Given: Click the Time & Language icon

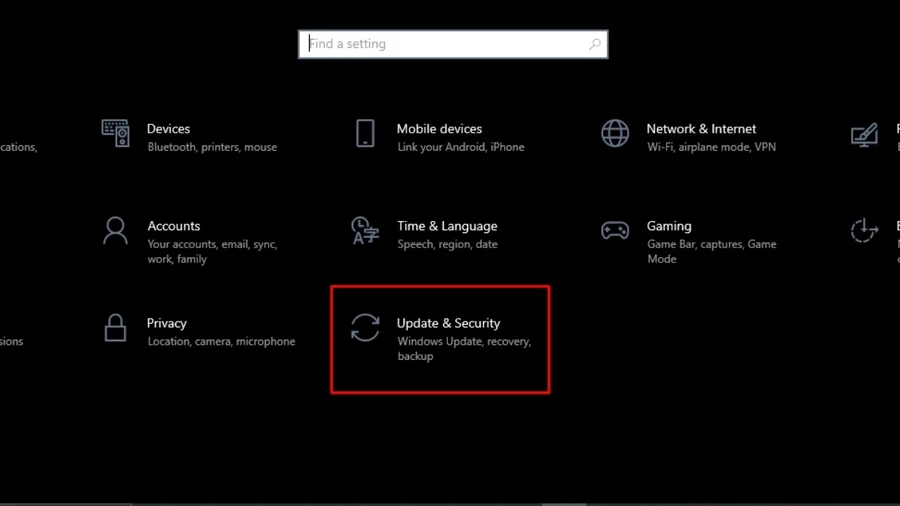Looking at the screenshot, I should [x=365, y=231].
